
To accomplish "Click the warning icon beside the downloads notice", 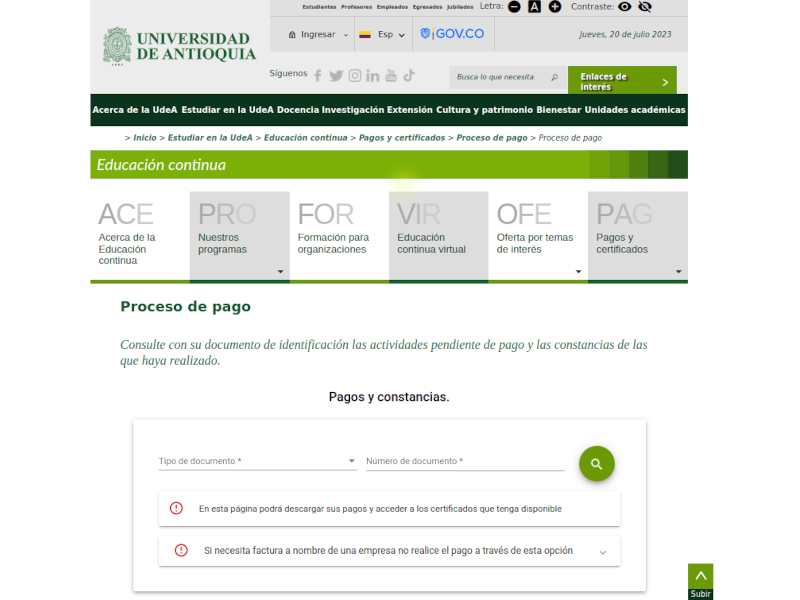I will coord(176,508).
